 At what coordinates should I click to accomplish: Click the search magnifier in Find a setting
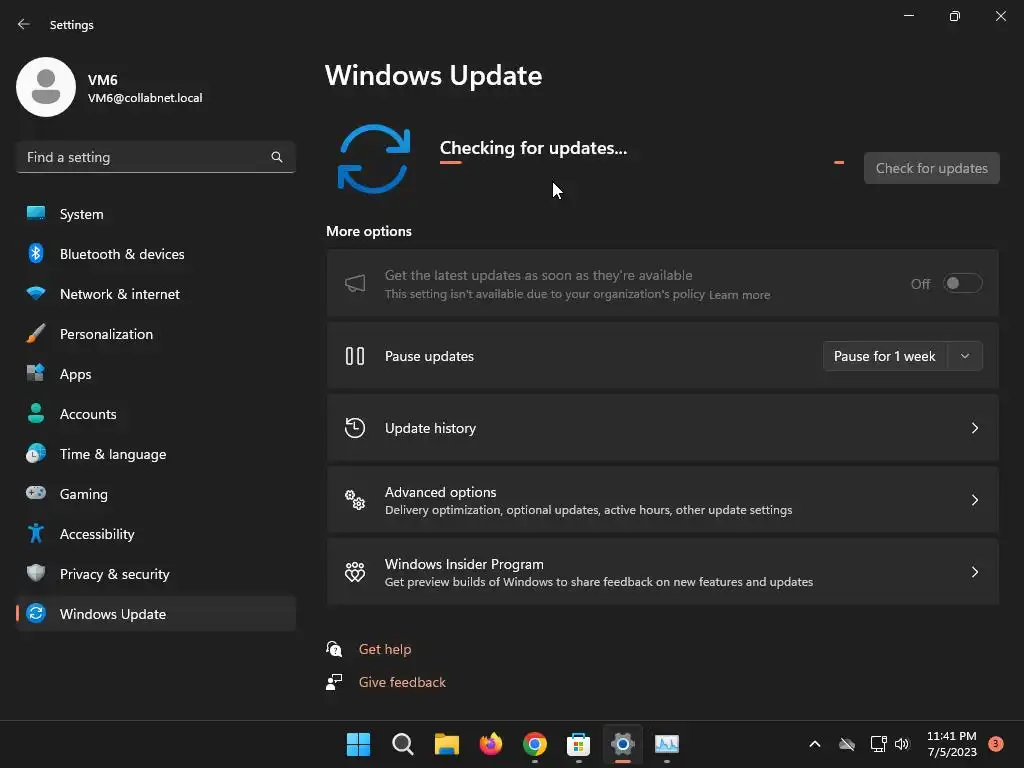(x=277, y=157)
